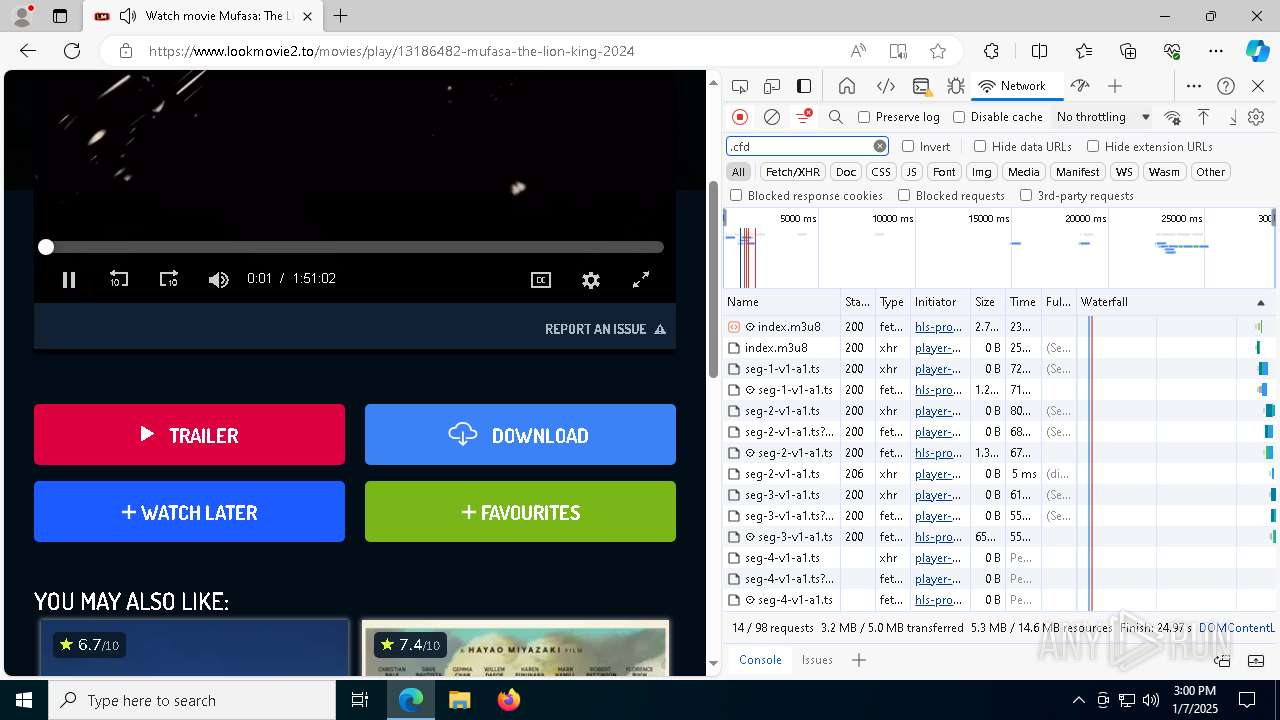The image size is (1280, 720).
Task: Open network conditions wifi-gear icon
Action: click(x=1173, y=117)
